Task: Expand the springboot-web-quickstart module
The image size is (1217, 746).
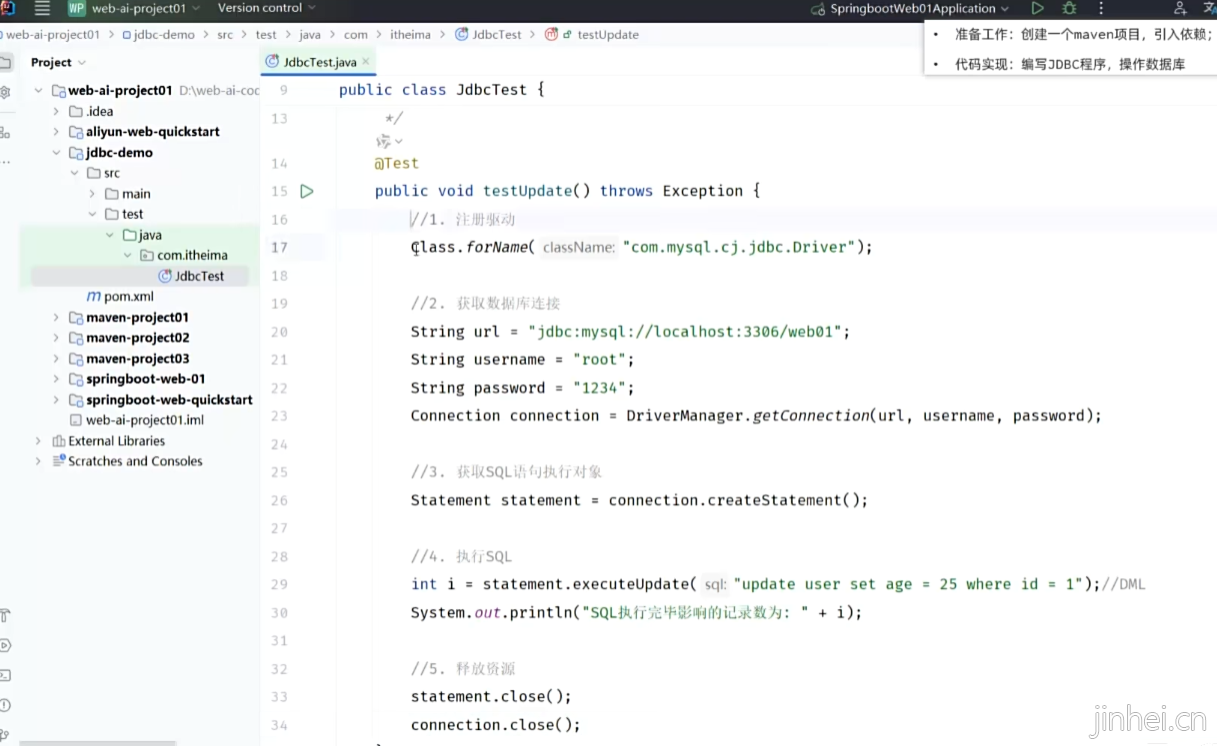Action: [x=56, y=399]
